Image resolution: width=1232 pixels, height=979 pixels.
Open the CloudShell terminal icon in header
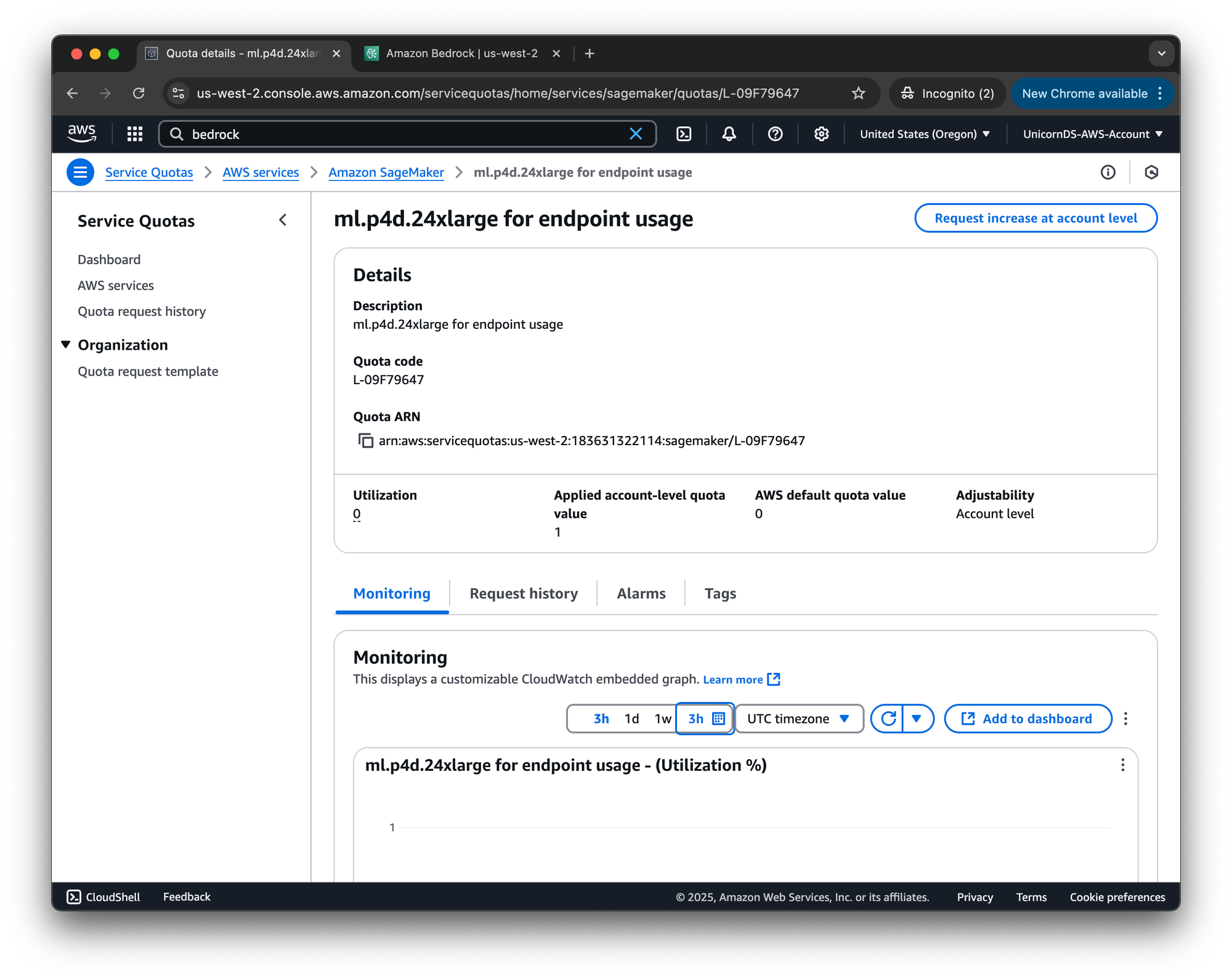tap(684, 134)
